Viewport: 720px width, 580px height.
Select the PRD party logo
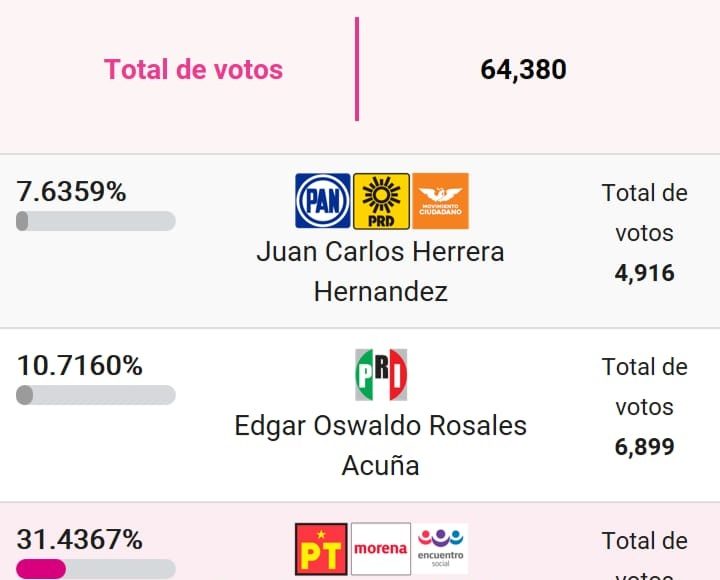coord(381,201)
